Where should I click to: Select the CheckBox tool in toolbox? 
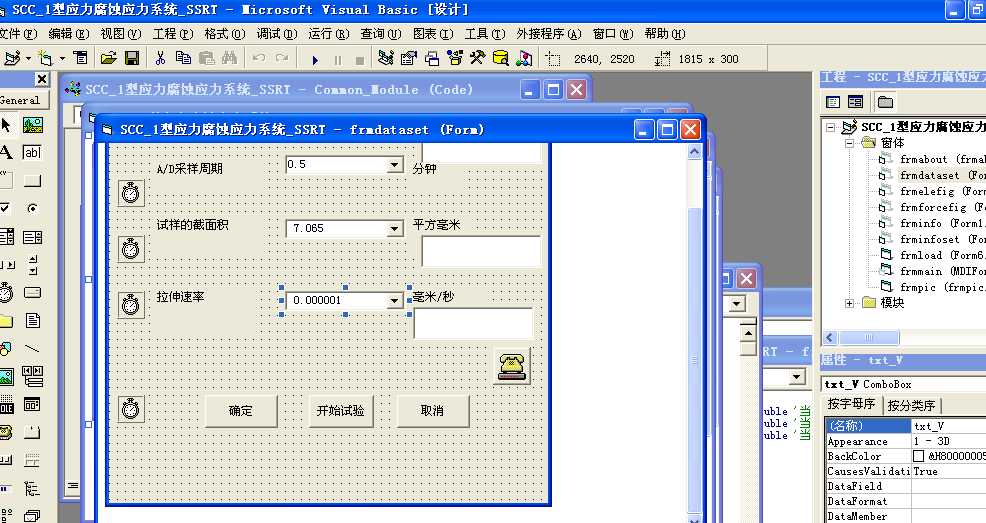(x=6, y=208)
